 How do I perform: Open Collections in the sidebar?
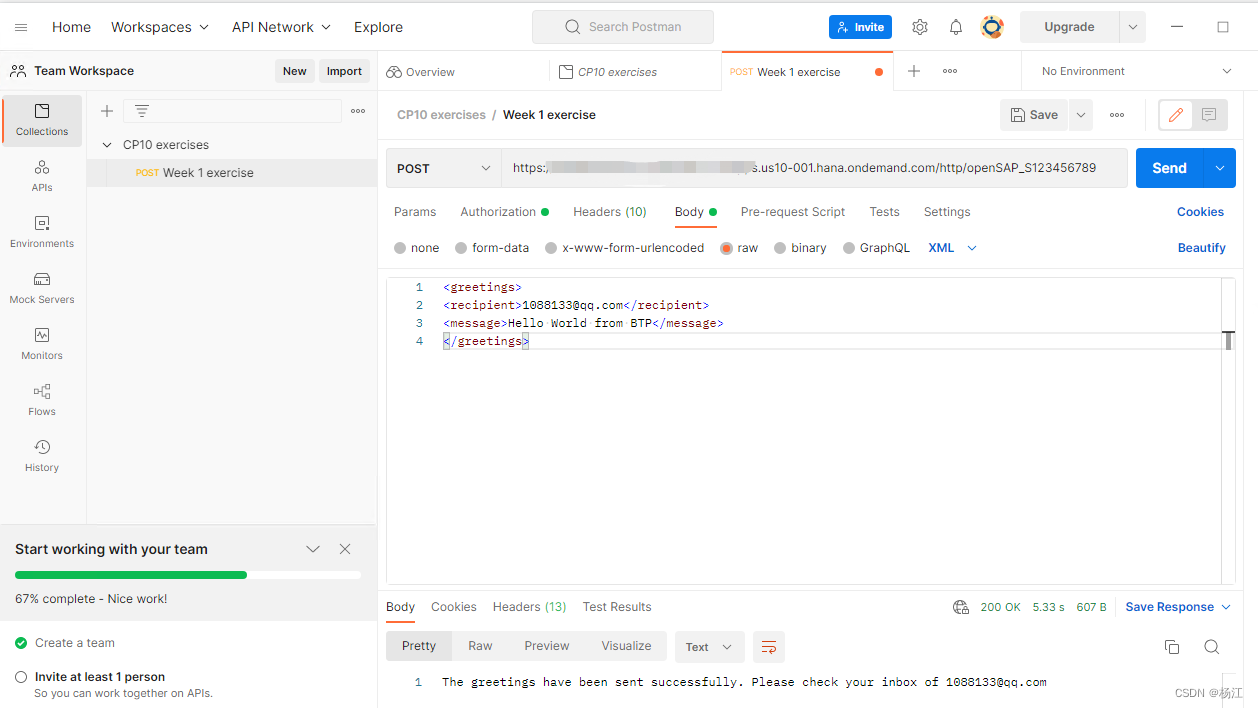click(42, 120)
